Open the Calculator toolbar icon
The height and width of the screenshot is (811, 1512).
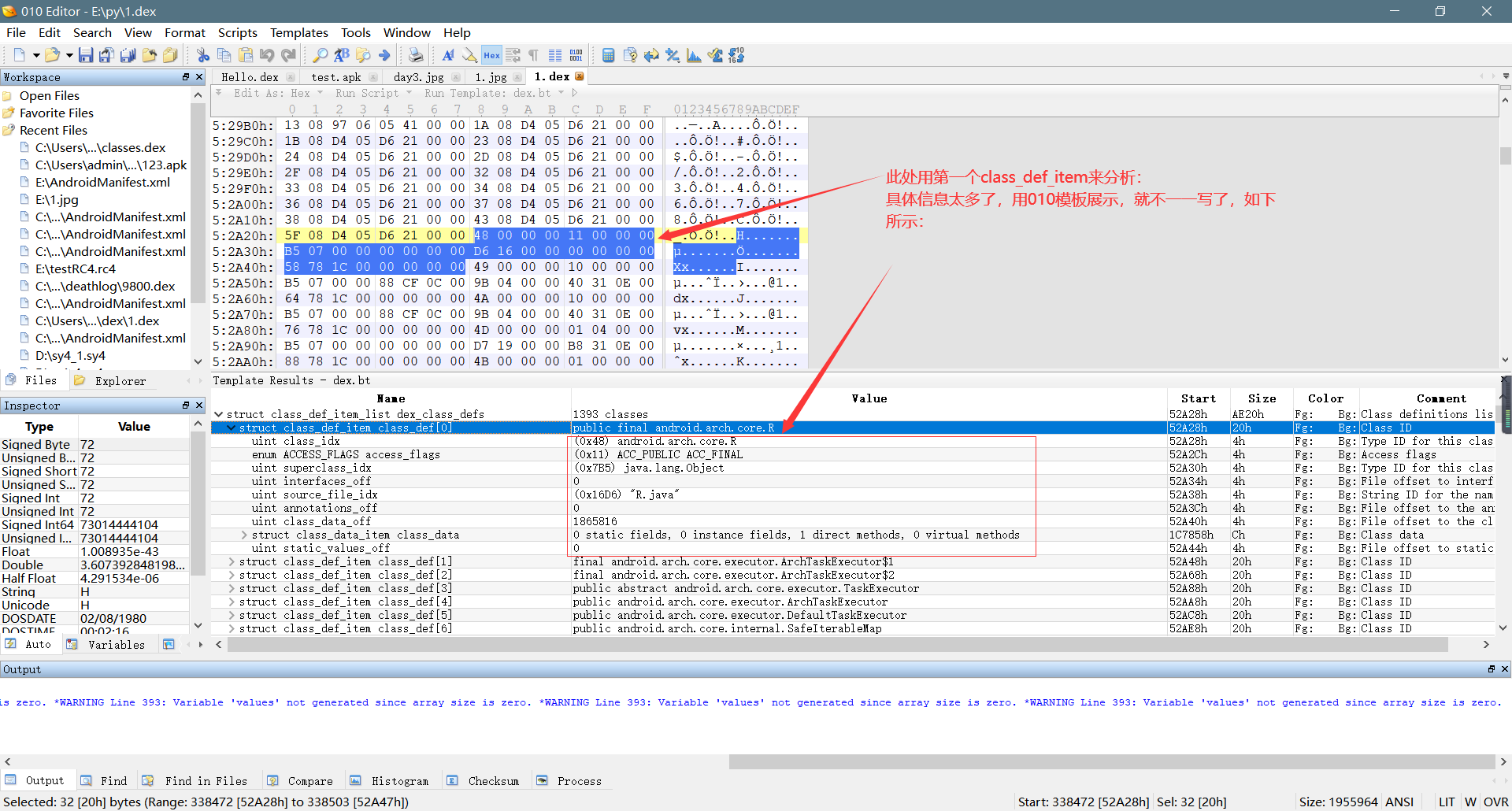pos(608,55)
